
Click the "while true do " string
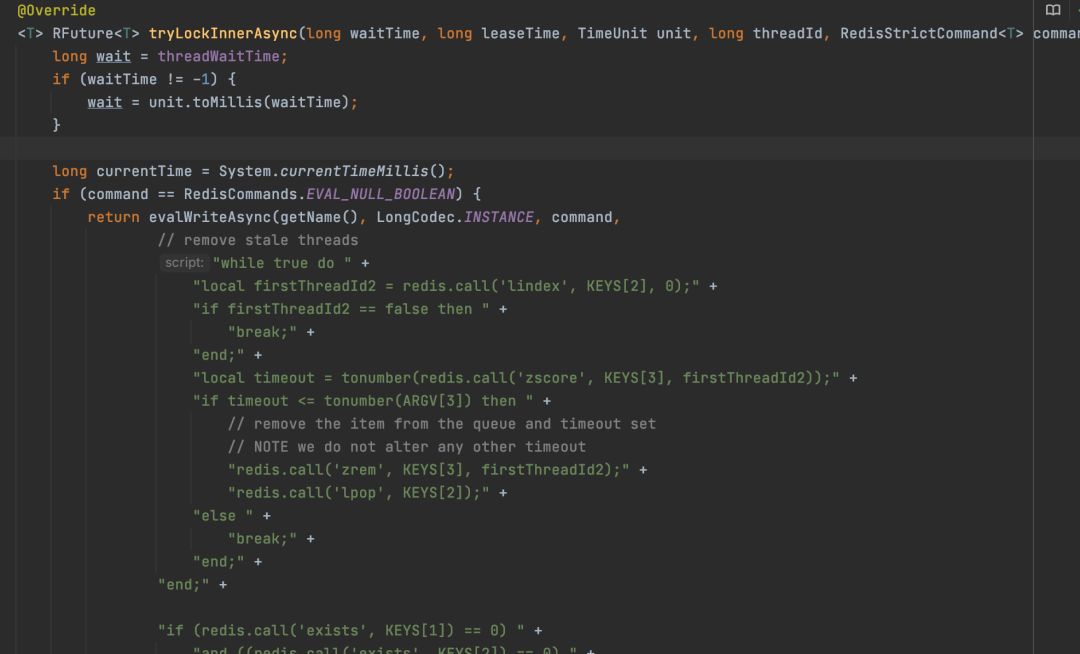(x=283, y=263)
